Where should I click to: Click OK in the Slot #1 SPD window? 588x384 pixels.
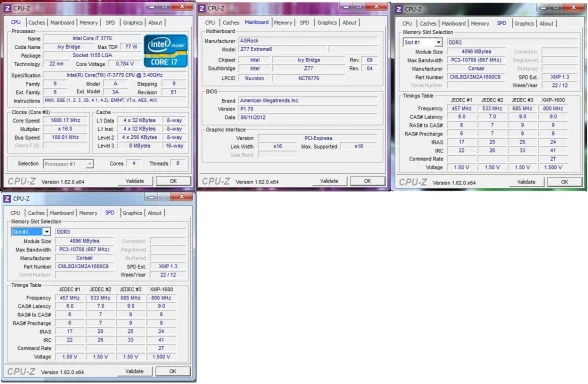[564, 182]
